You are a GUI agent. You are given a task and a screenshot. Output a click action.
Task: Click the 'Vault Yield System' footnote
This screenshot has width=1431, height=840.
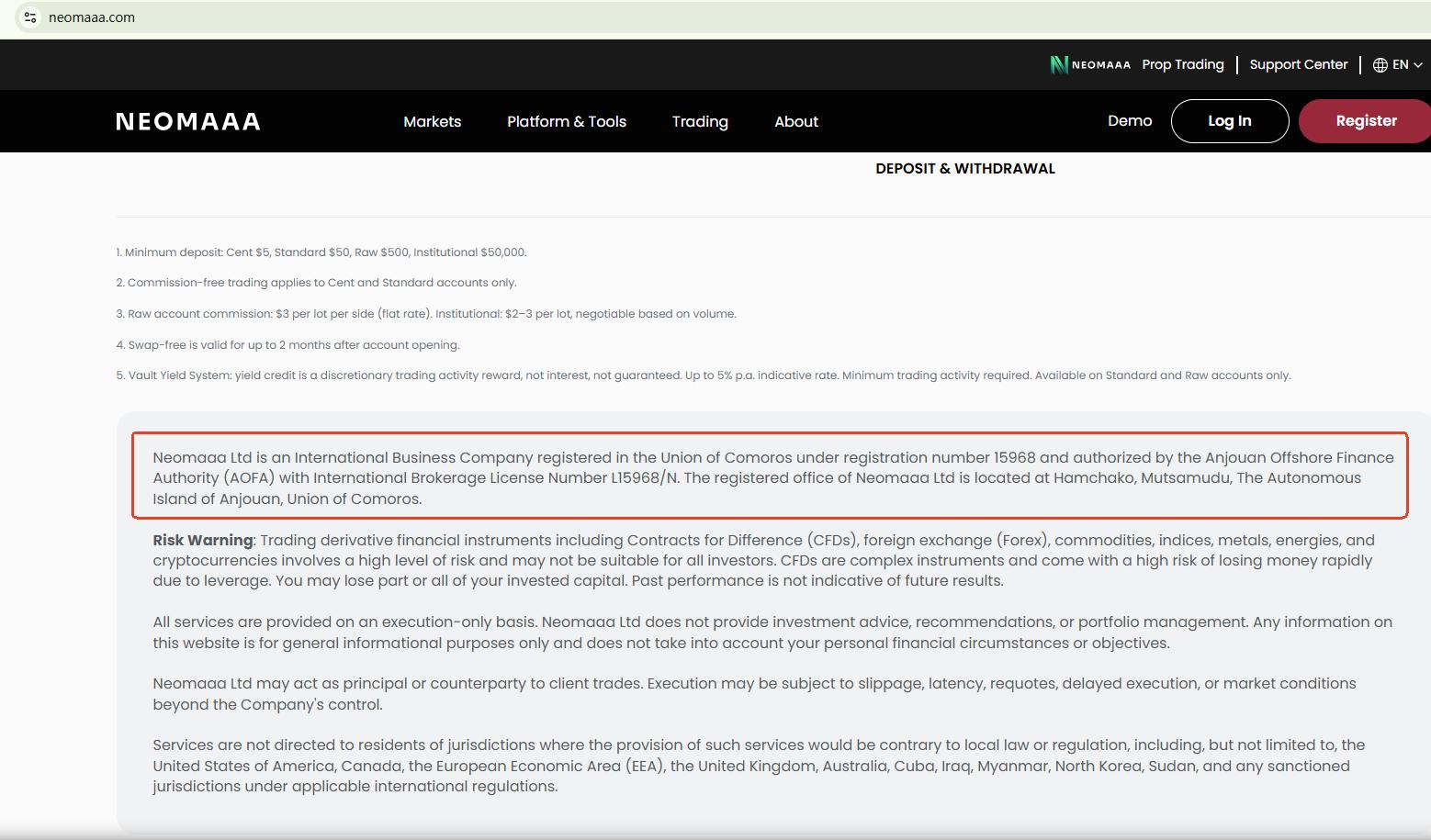pyautogui.click(x=704, y=375)
